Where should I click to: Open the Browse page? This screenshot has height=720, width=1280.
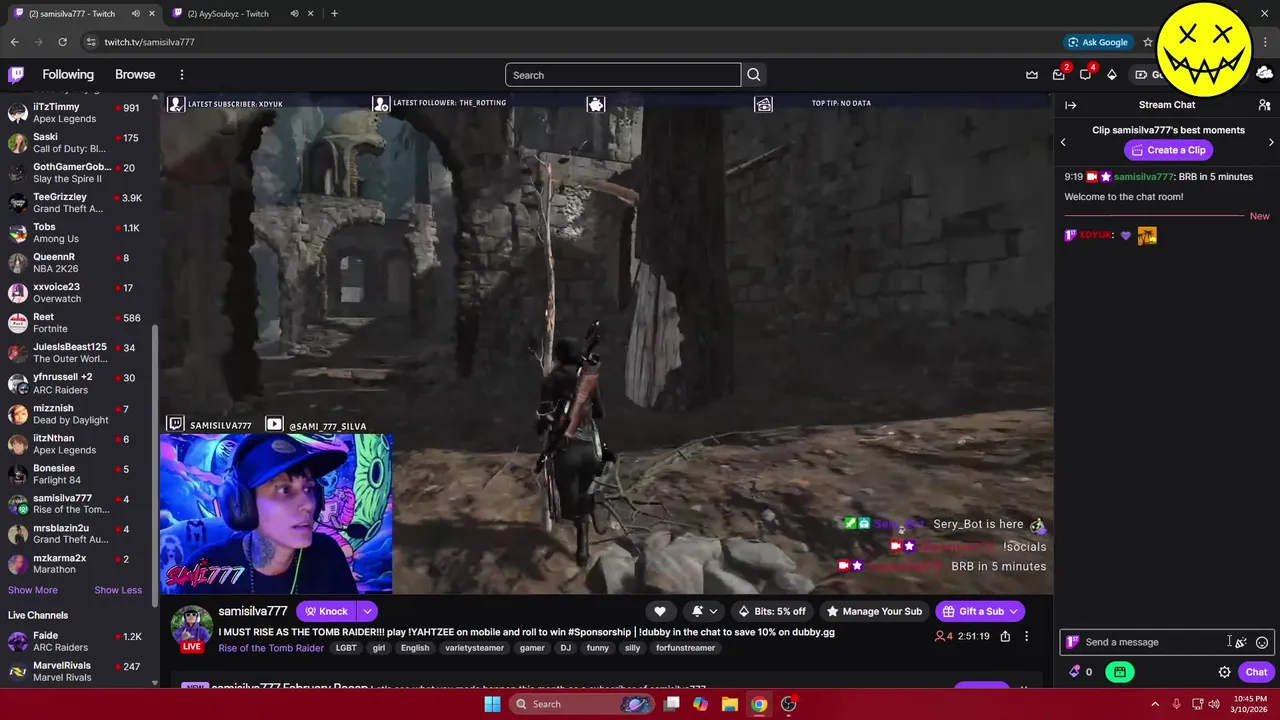(135, 75)
